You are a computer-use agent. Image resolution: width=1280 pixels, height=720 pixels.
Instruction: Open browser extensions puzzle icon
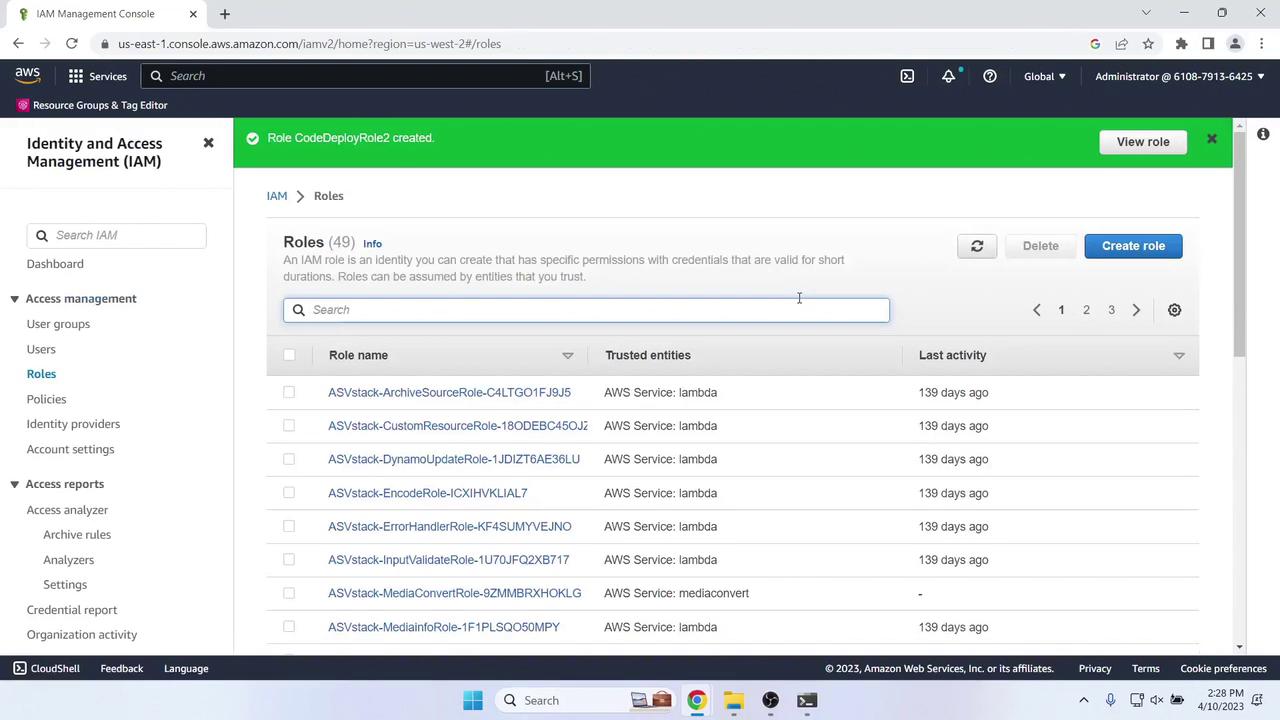pos(1181,44)
